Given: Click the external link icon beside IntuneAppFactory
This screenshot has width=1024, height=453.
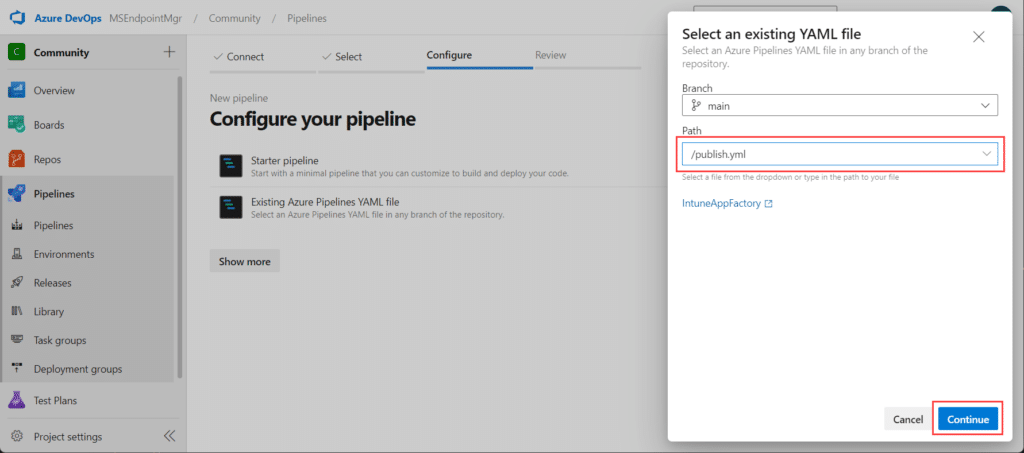Looking at the screenshot, I should (769, 204).
